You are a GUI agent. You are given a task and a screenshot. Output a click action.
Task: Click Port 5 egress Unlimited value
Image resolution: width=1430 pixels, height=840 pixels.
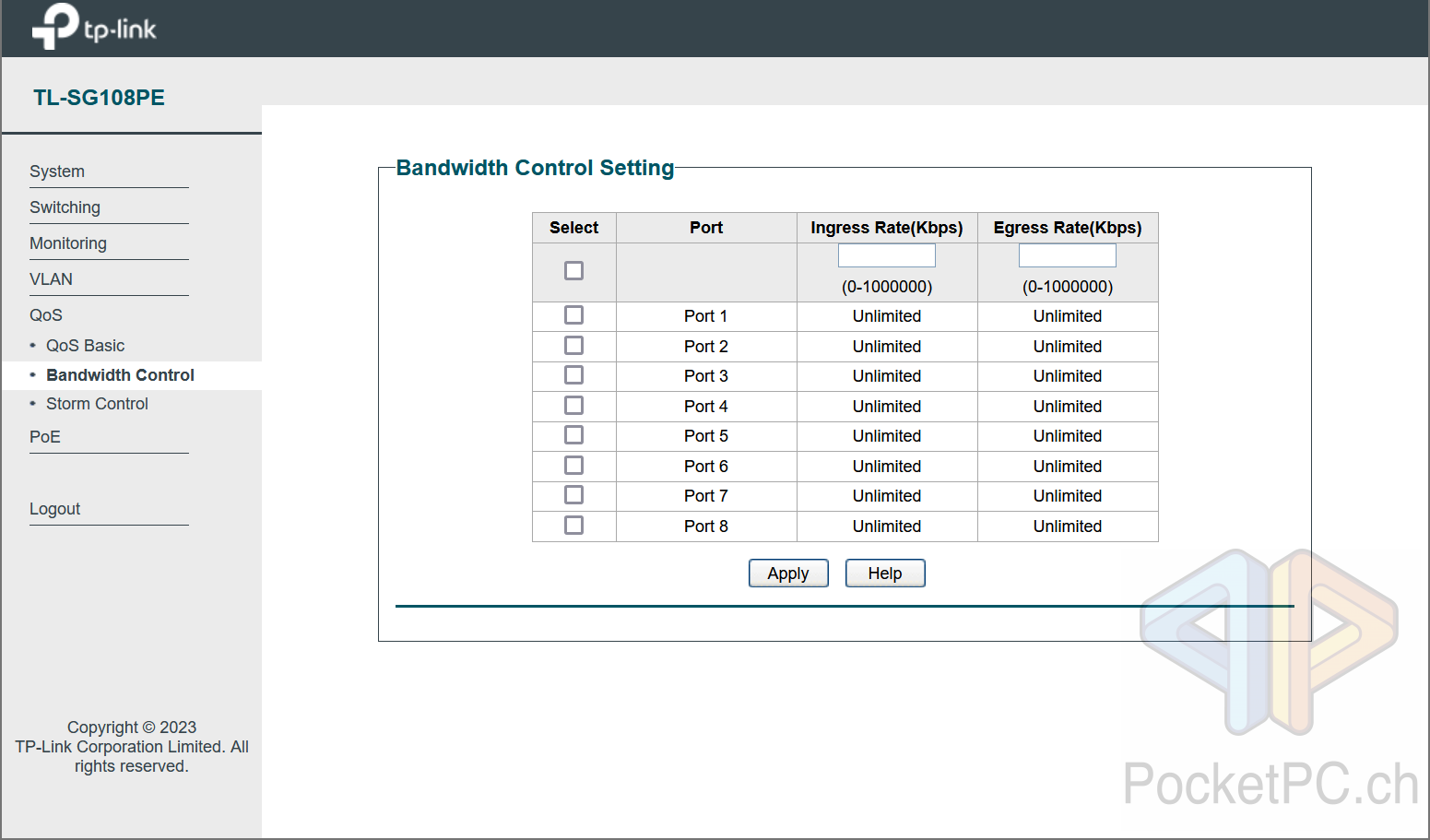pyautogui.click(x=1068, y=436)
